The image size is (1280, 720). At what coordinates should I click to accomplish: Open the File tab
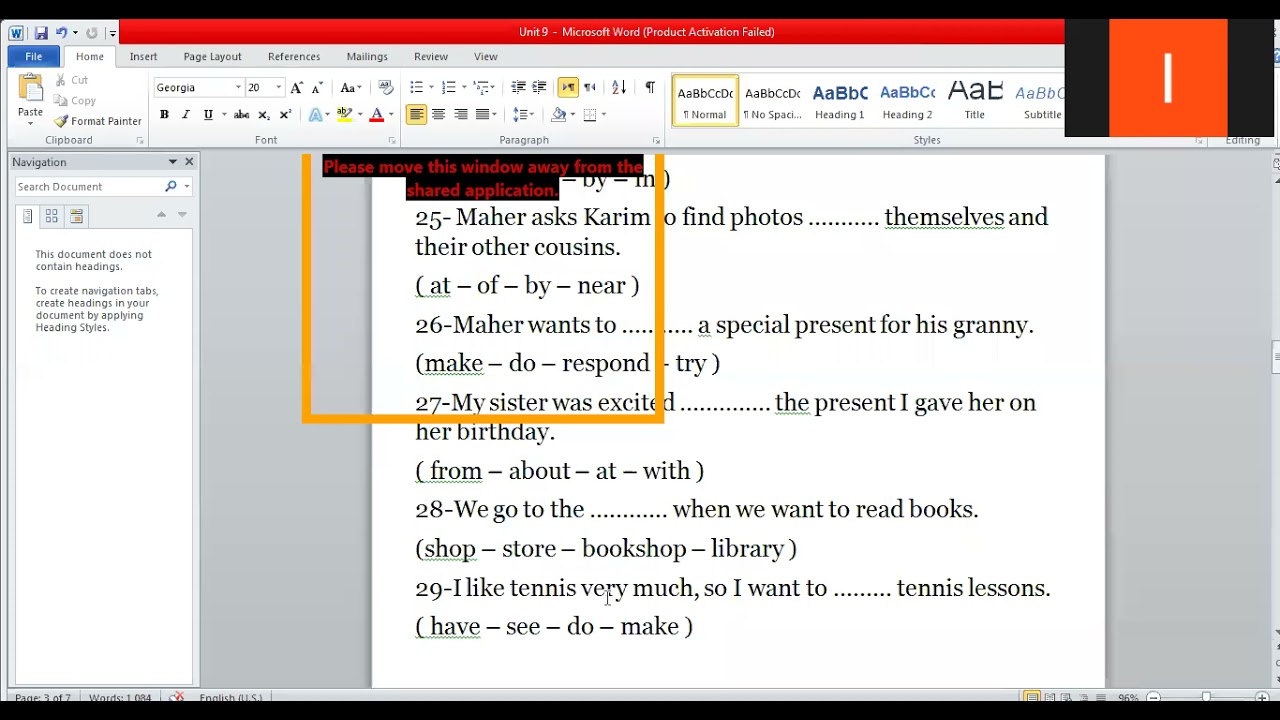tap(34, 57)
